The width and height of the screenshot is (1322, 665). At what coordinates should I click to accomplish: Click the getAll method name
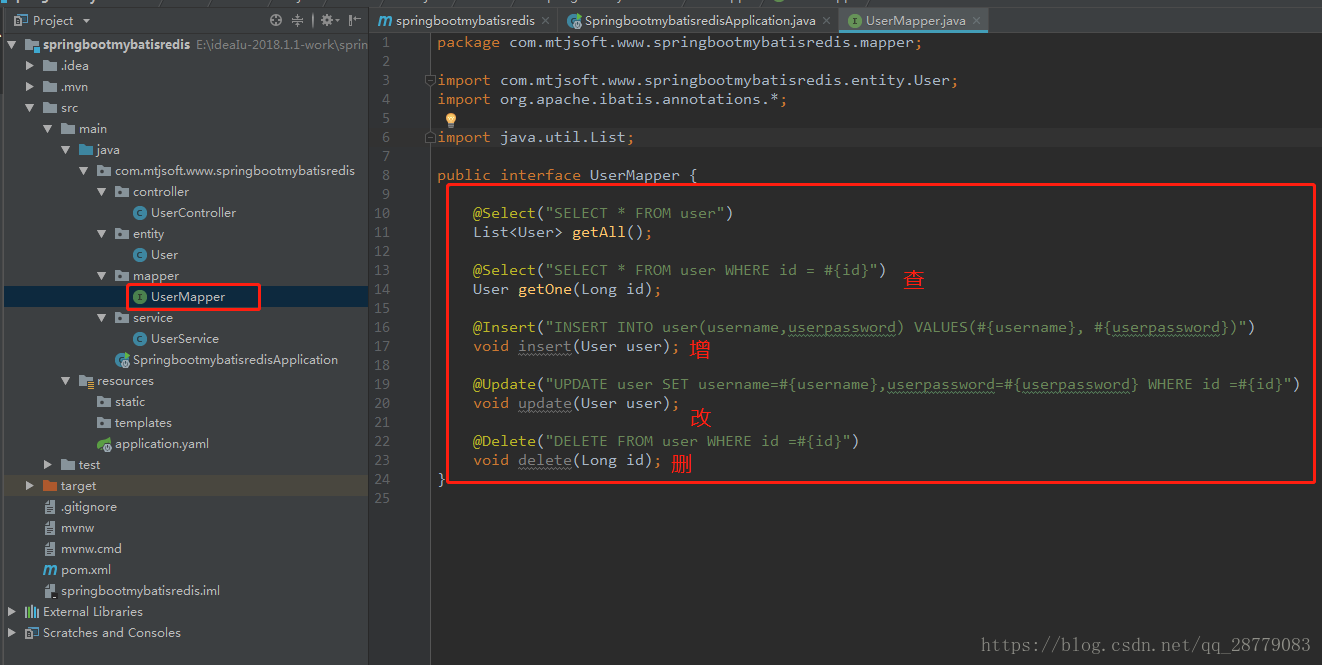click(599, 232)
